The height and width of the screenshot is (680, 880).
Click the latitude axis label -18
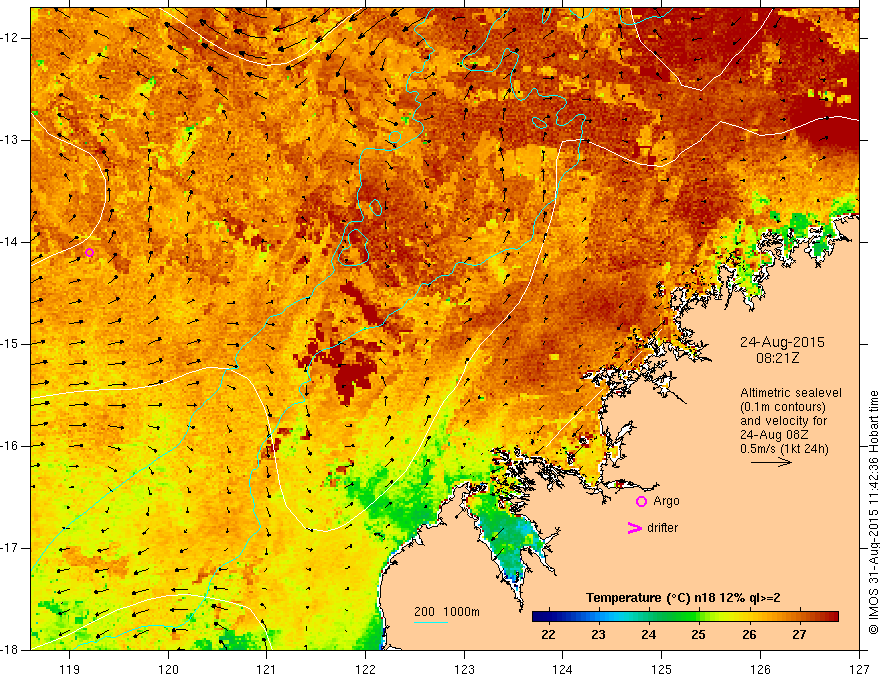(x=10, y=650)
